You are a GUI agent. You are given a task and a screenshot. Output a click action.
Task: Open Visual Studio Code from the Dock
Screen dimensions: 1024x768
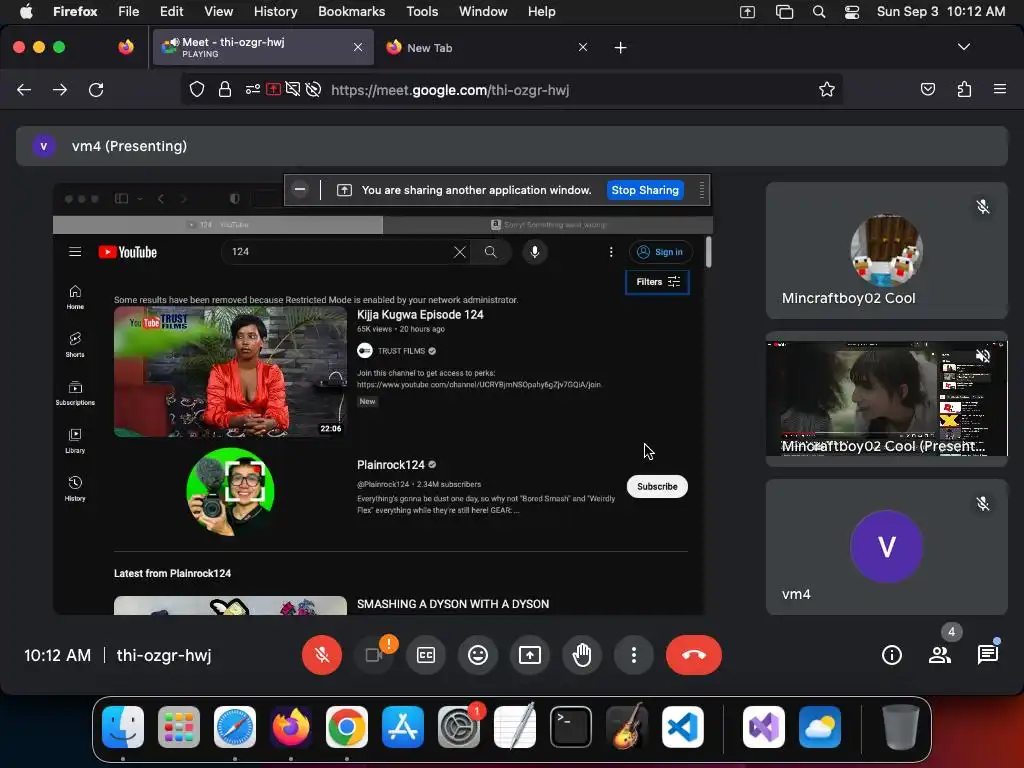pyautogui.click(x=682, y=727)
